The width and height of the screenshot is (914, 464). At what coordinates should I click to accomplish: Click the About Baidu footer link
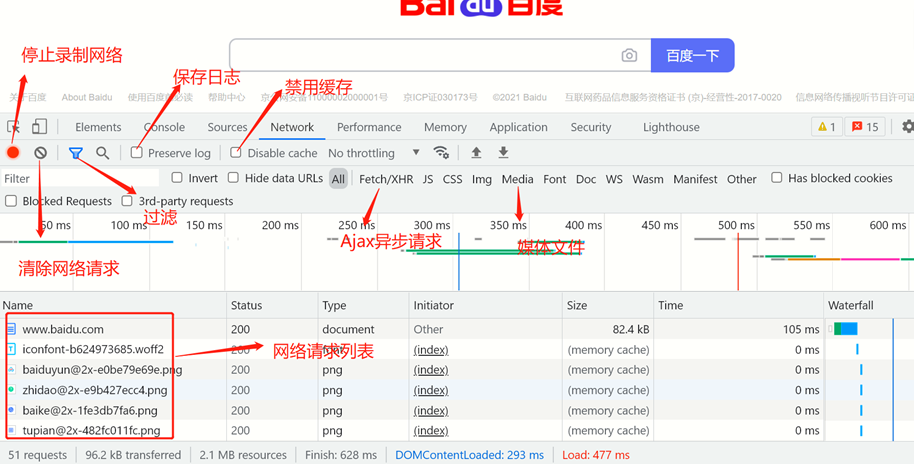click(x=87, y=97)
